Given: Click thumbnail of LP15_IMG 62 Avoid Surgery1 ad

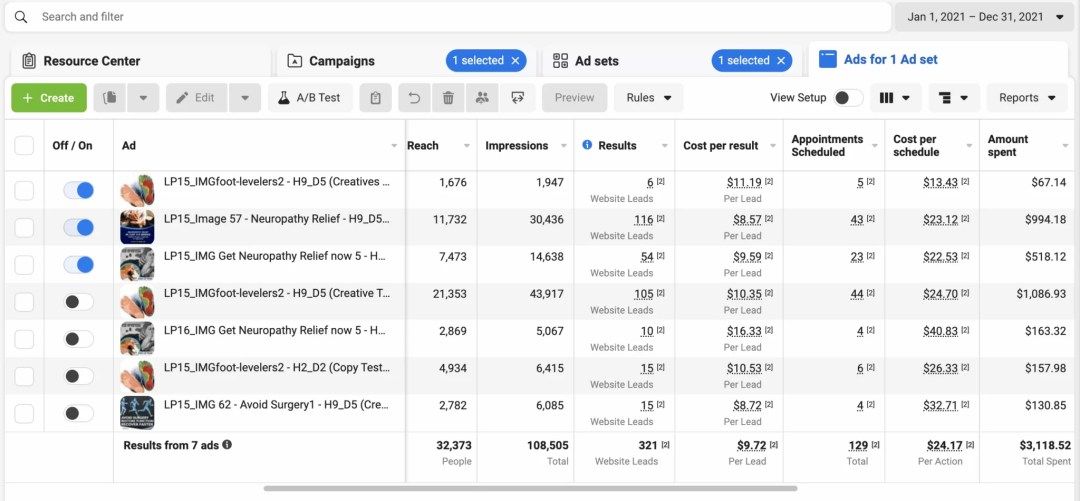Looking at the screenshot, I should (x=137, y=413).
